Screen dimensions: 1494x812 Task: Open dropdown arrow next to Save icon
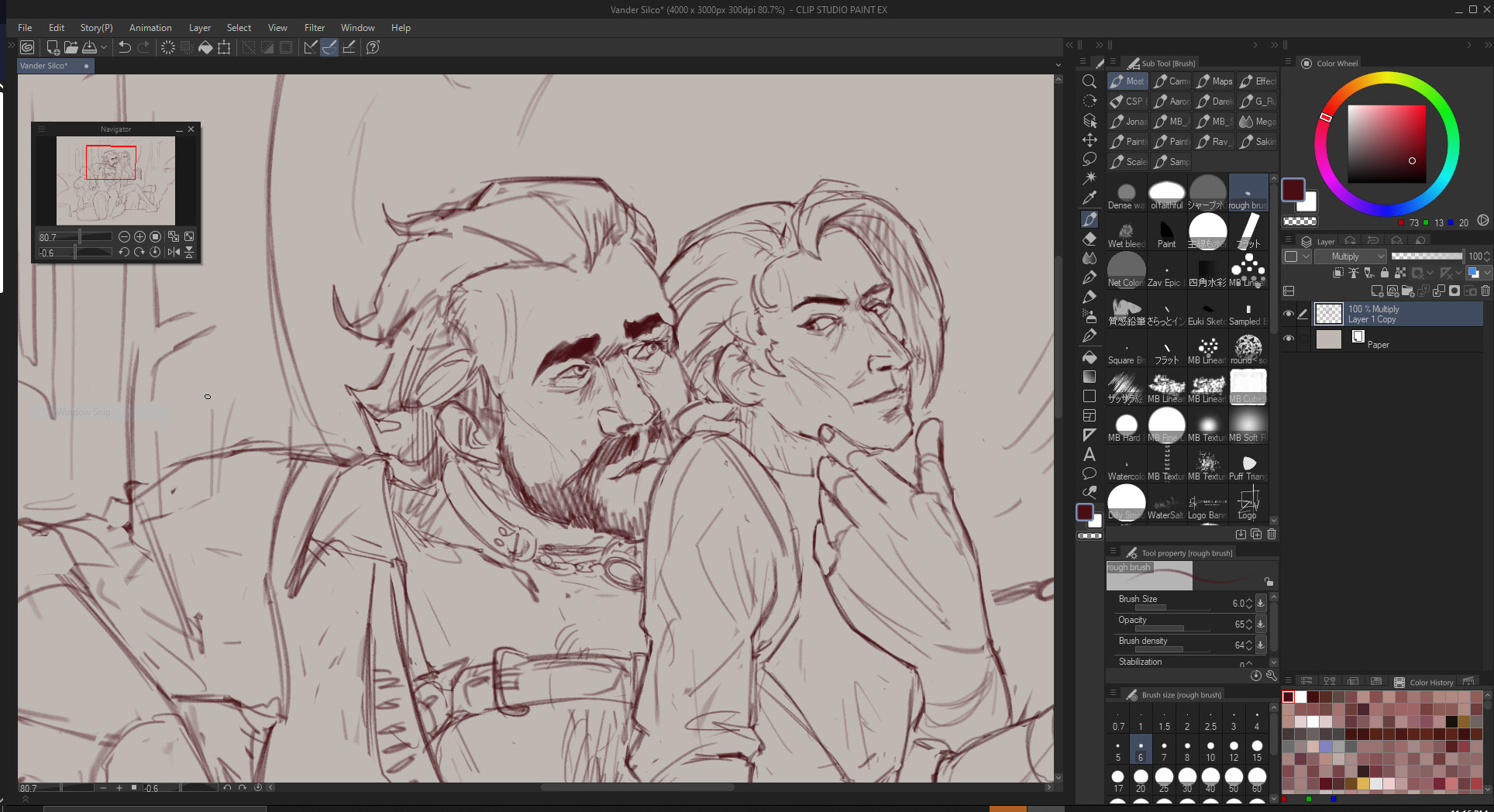click(x=104, y=47)
